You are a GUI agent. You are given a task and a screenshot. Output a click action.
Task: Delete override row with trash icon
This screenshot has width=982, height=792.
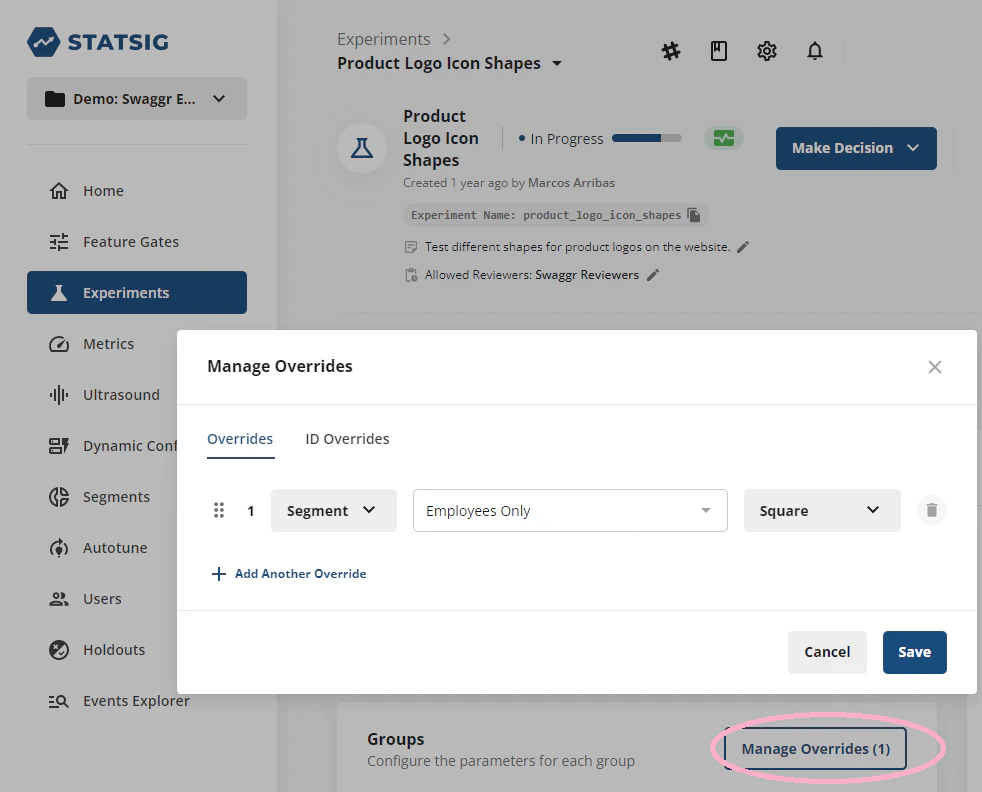point(931,510)
